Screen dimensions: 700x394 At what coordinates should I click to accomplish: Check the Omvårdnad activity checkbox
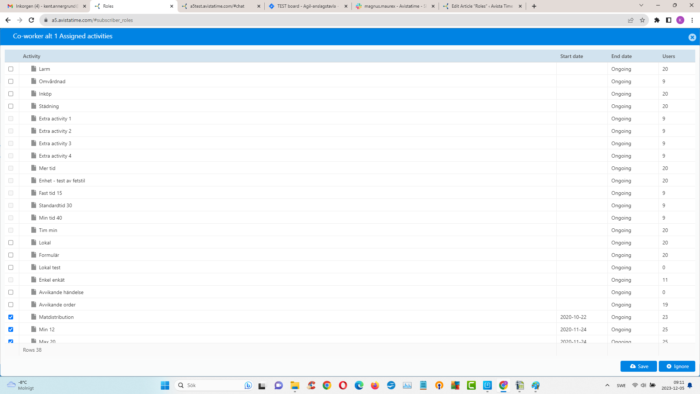[x=11, y=81]
